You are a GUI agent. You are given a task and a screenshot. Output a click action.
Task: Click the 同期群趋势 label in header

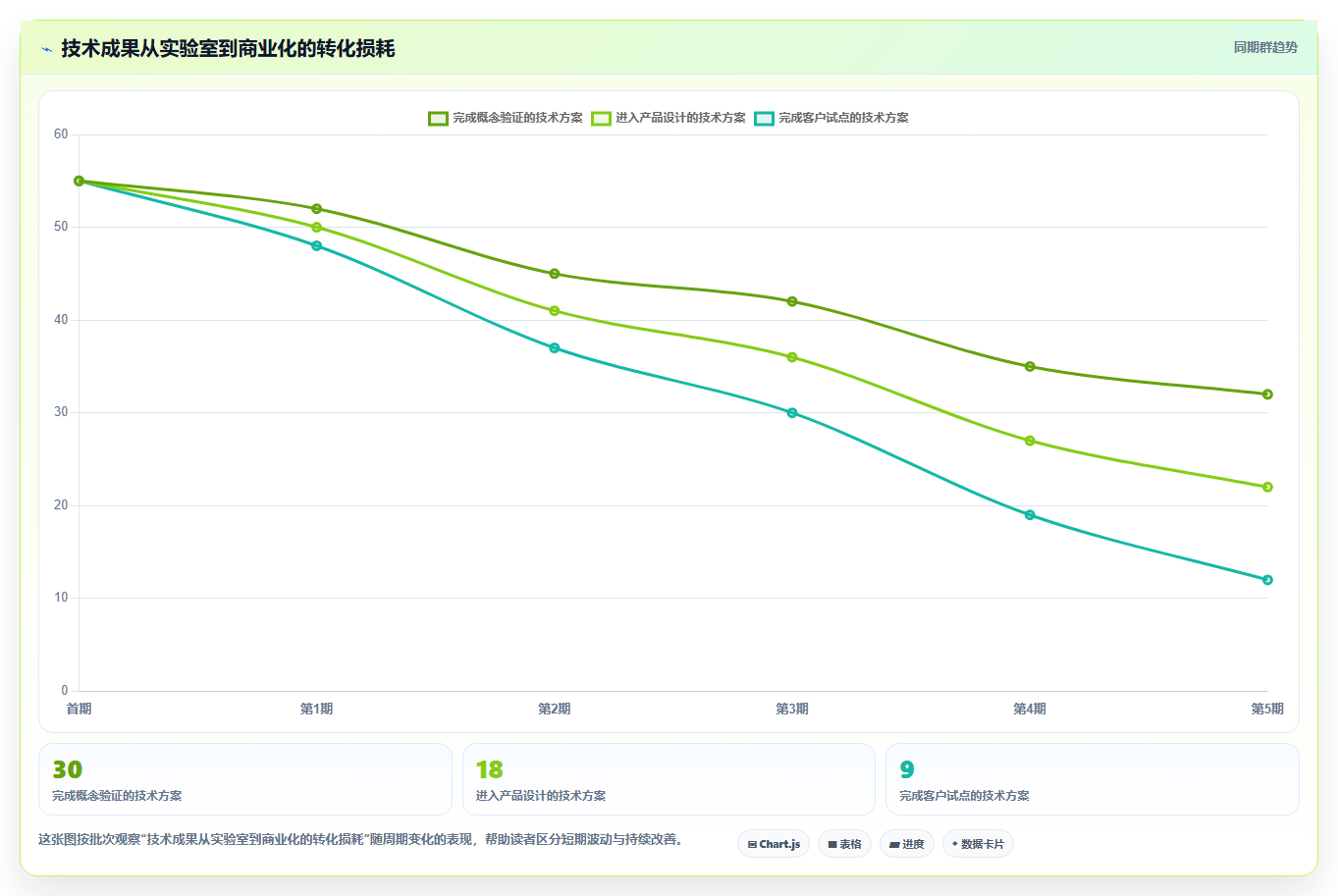[x=1265, y=47]
